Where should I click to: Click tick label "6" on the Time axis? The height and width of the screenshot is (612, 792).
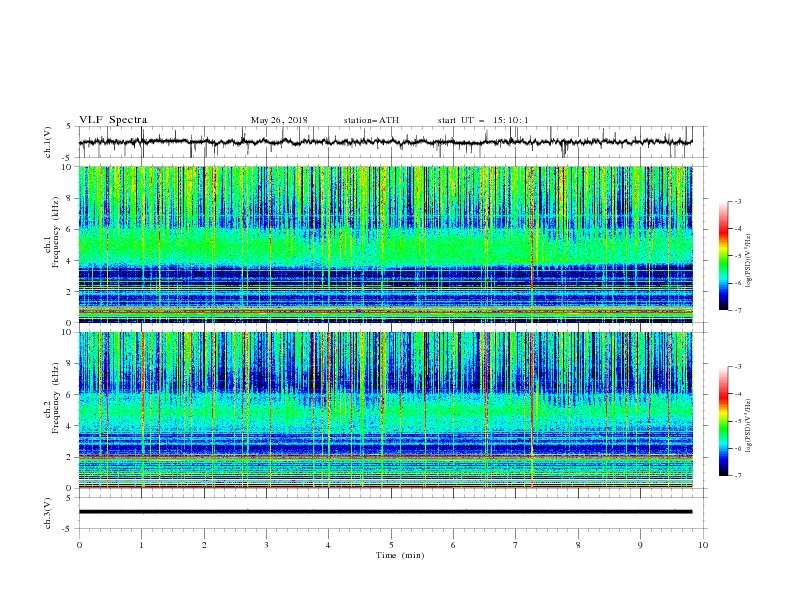[453, 545]
